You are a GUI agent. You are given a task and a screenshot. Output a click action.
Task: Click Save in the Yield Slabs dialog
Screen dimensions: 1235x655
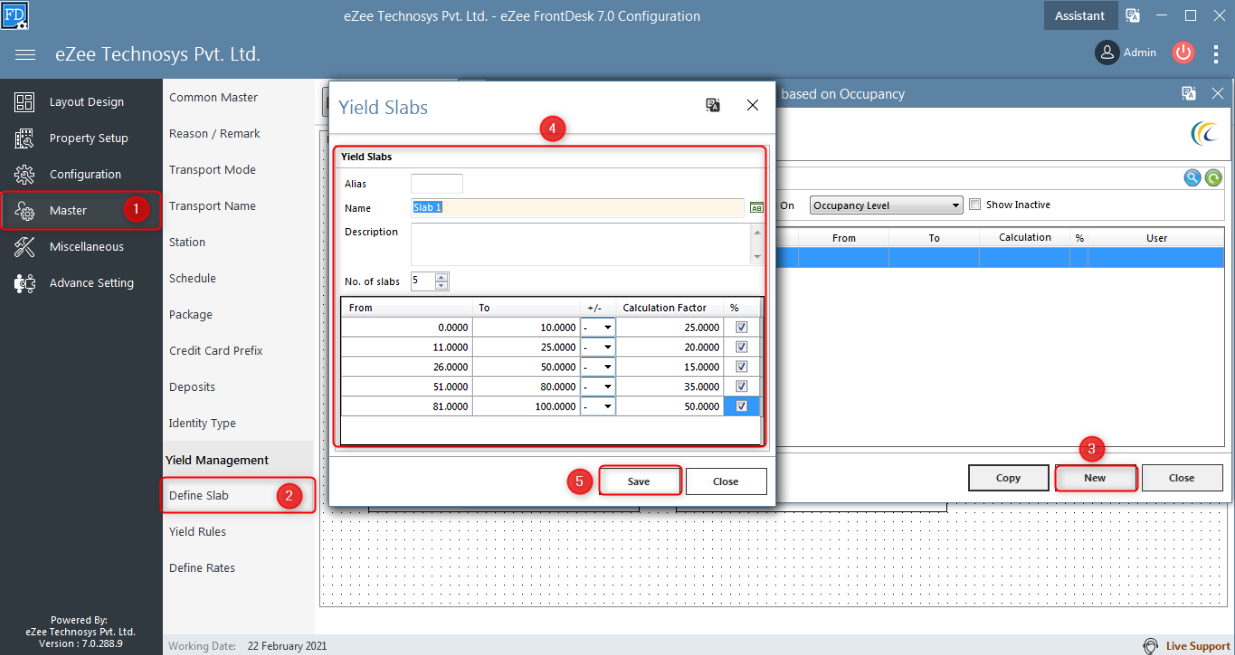click(x=639, y=481)
